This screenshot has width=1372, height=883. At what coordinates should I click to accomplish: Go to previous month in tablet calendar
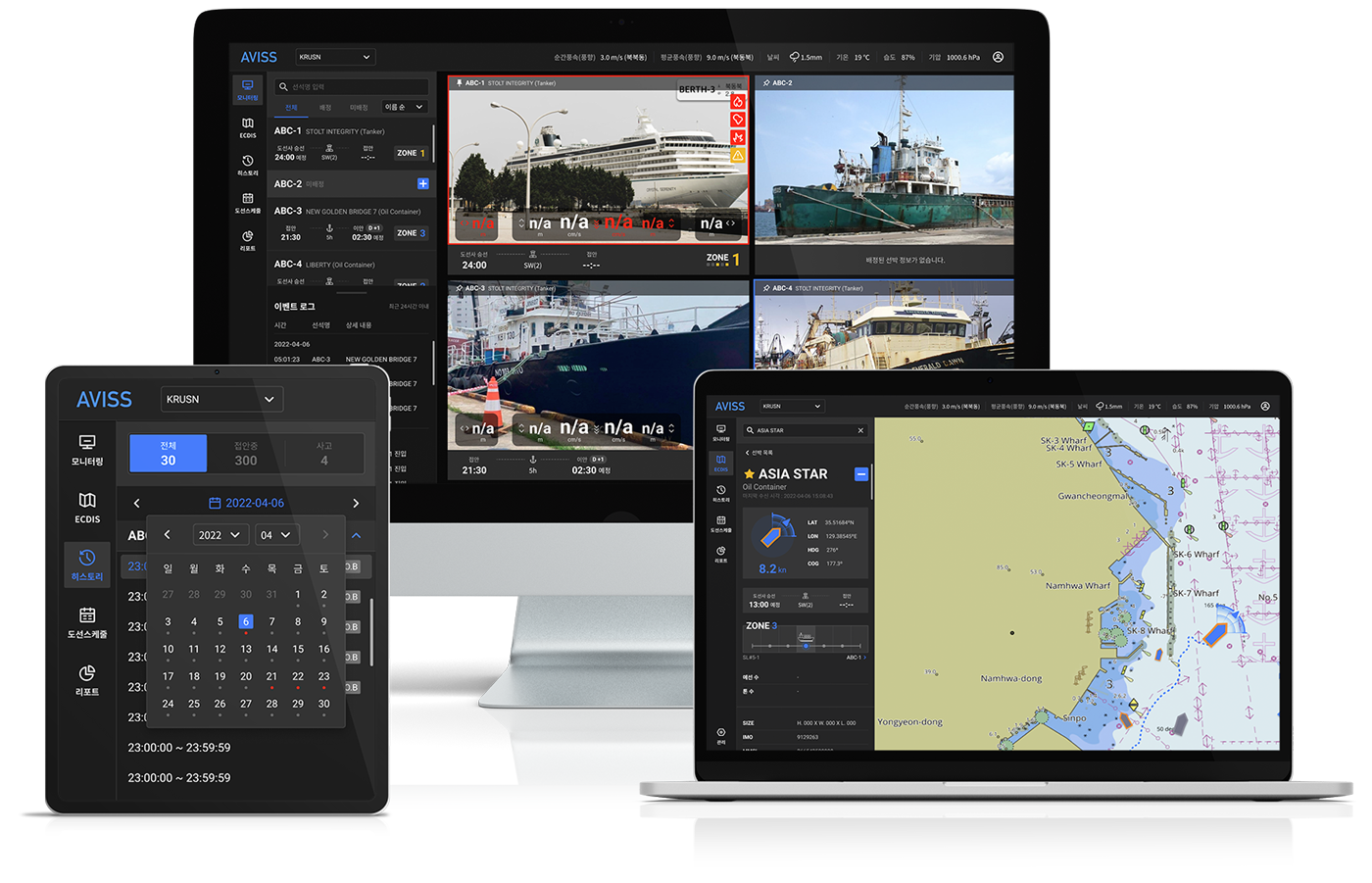point(168,535)
